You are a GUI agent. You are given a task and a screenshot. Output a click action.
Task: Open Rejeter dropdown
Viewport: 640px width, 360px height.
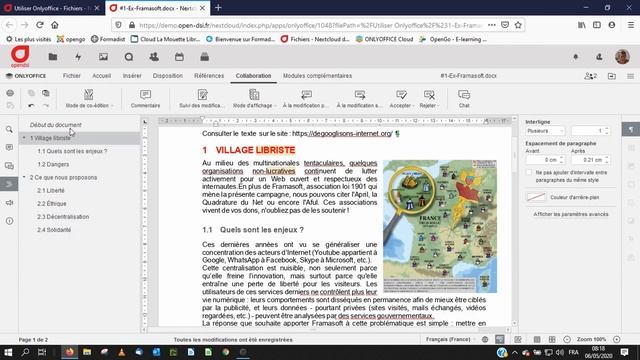point(429,99)
